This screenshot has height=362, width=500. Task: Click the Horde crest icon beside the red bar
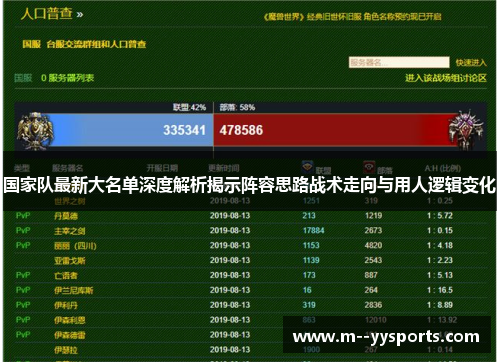(466, 130)
